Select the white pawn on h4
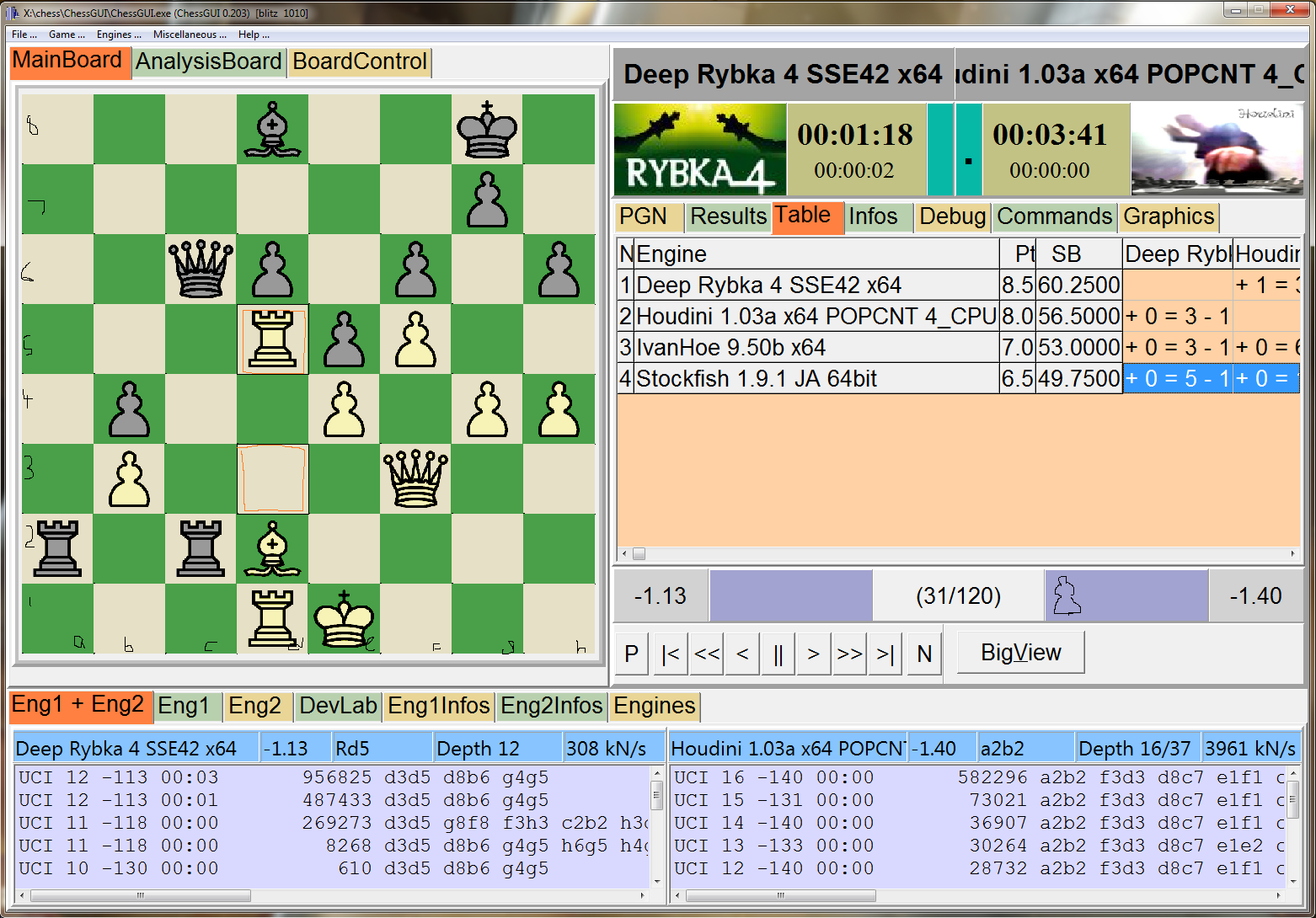1316x918 pixels. pos(559,409)
